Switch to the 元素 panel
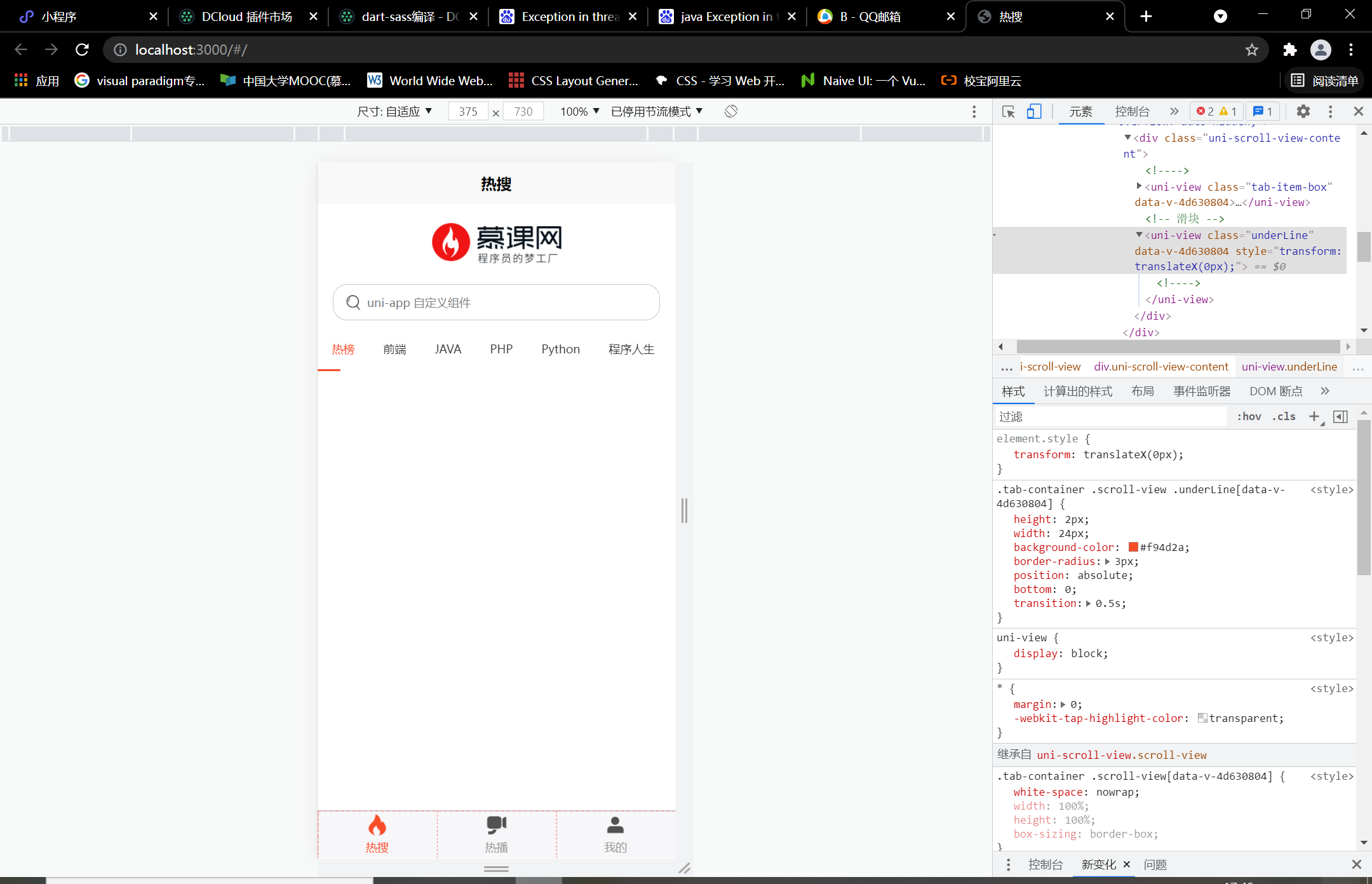Screen dimensions: 1372x884 coord(1080,112)
